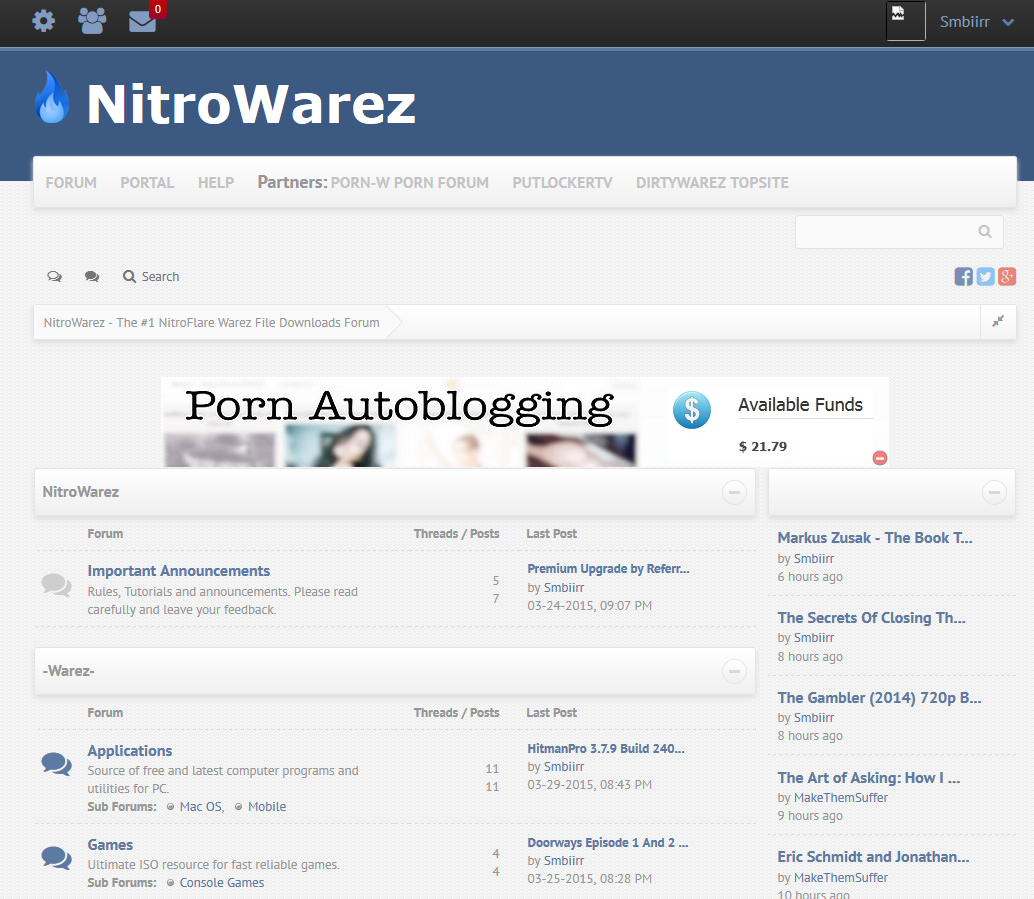Open Premium Upgrade by Referr... last post
The width and height of the screenshot is (1034, 899).
(608, 569)
